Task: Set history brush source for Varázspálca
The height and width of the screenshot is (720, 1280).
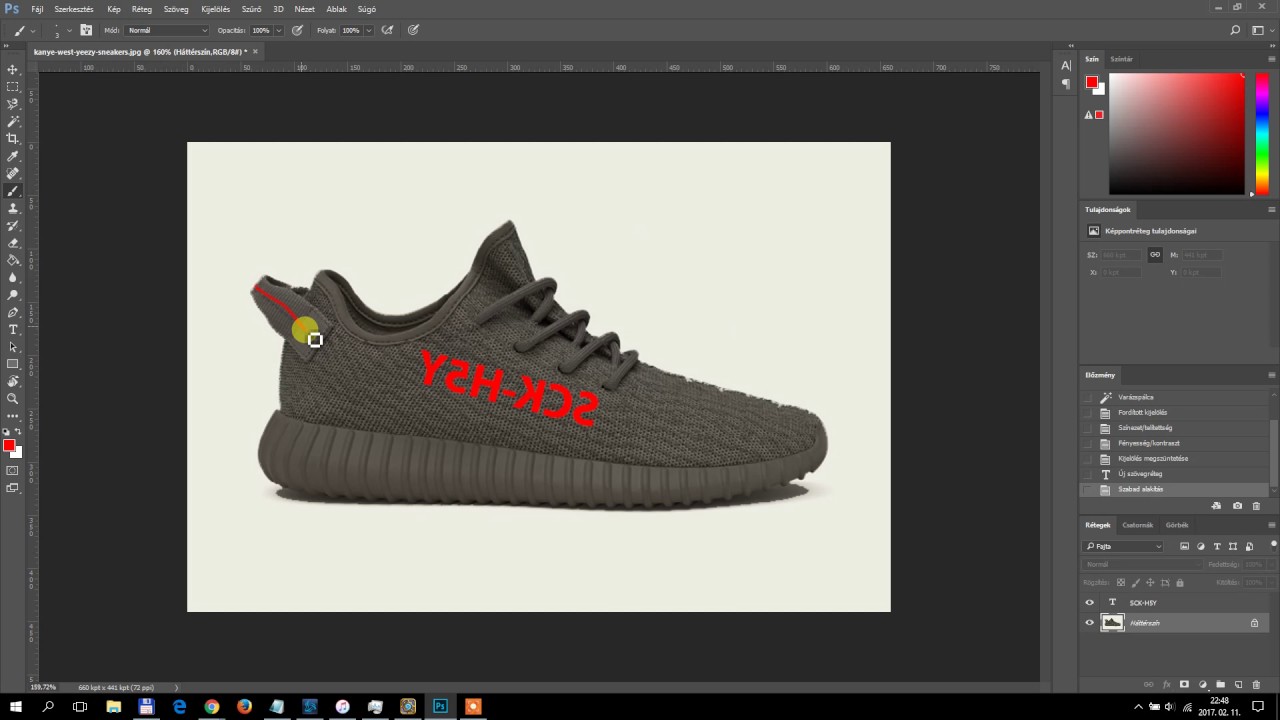Action: pos(1089,397)
